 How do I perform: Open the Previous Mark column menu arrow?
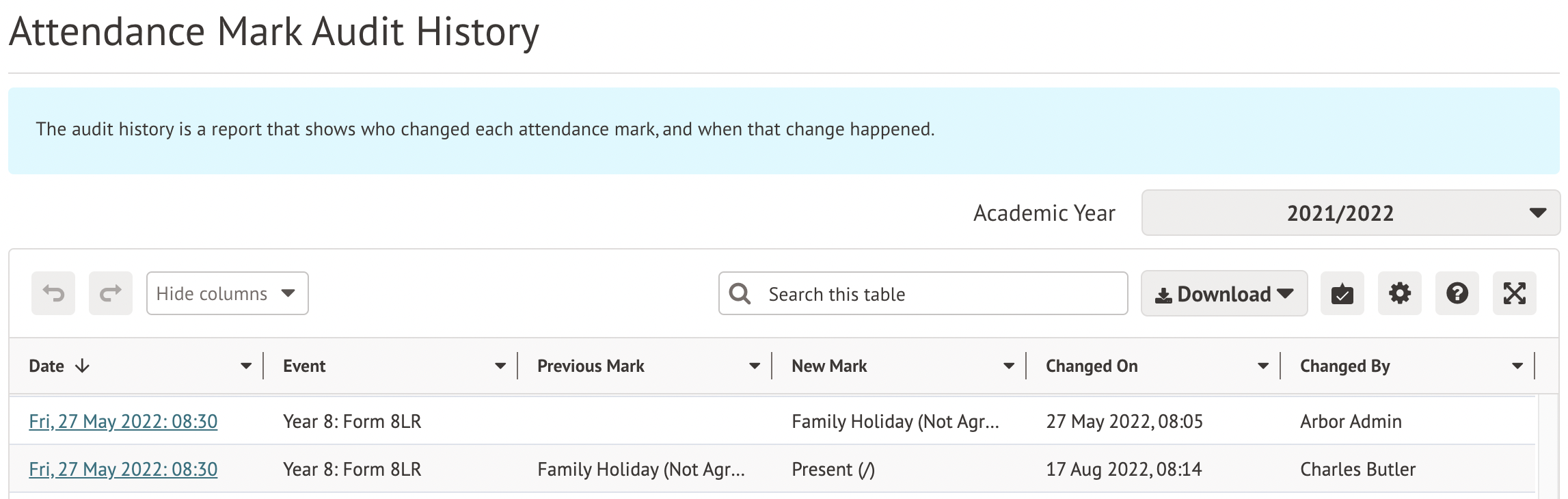755,366
